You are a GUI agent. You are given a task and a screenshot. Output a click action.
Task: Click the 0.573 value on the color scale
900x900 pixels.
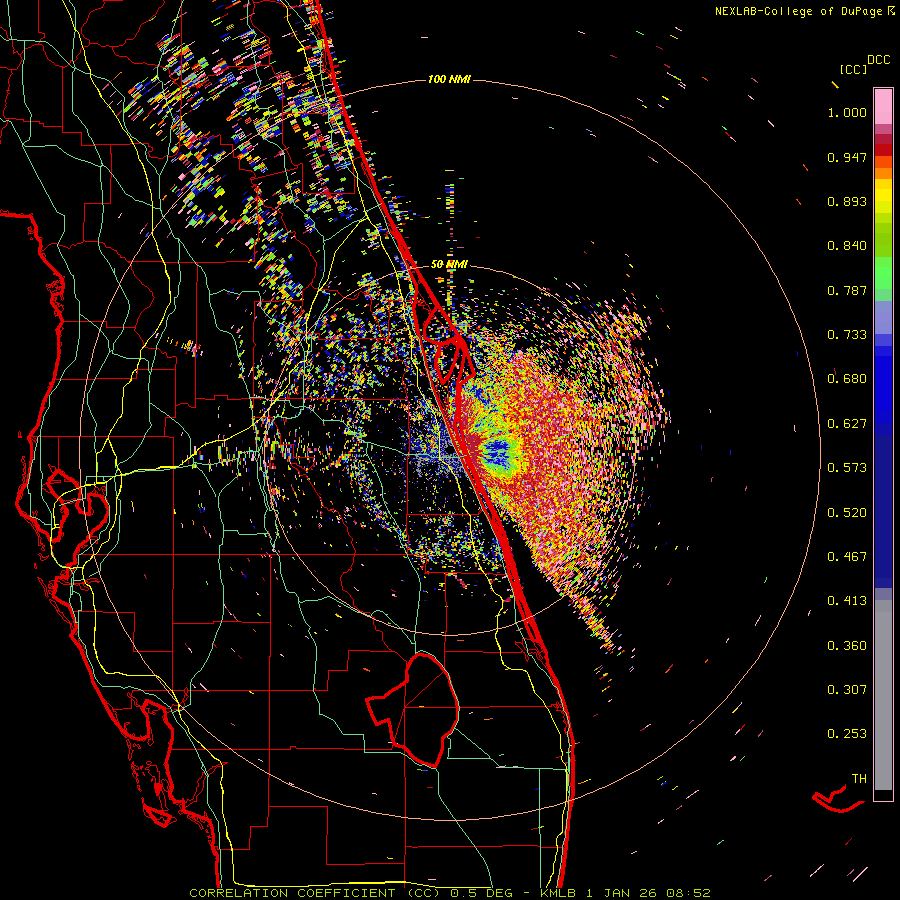847,468
